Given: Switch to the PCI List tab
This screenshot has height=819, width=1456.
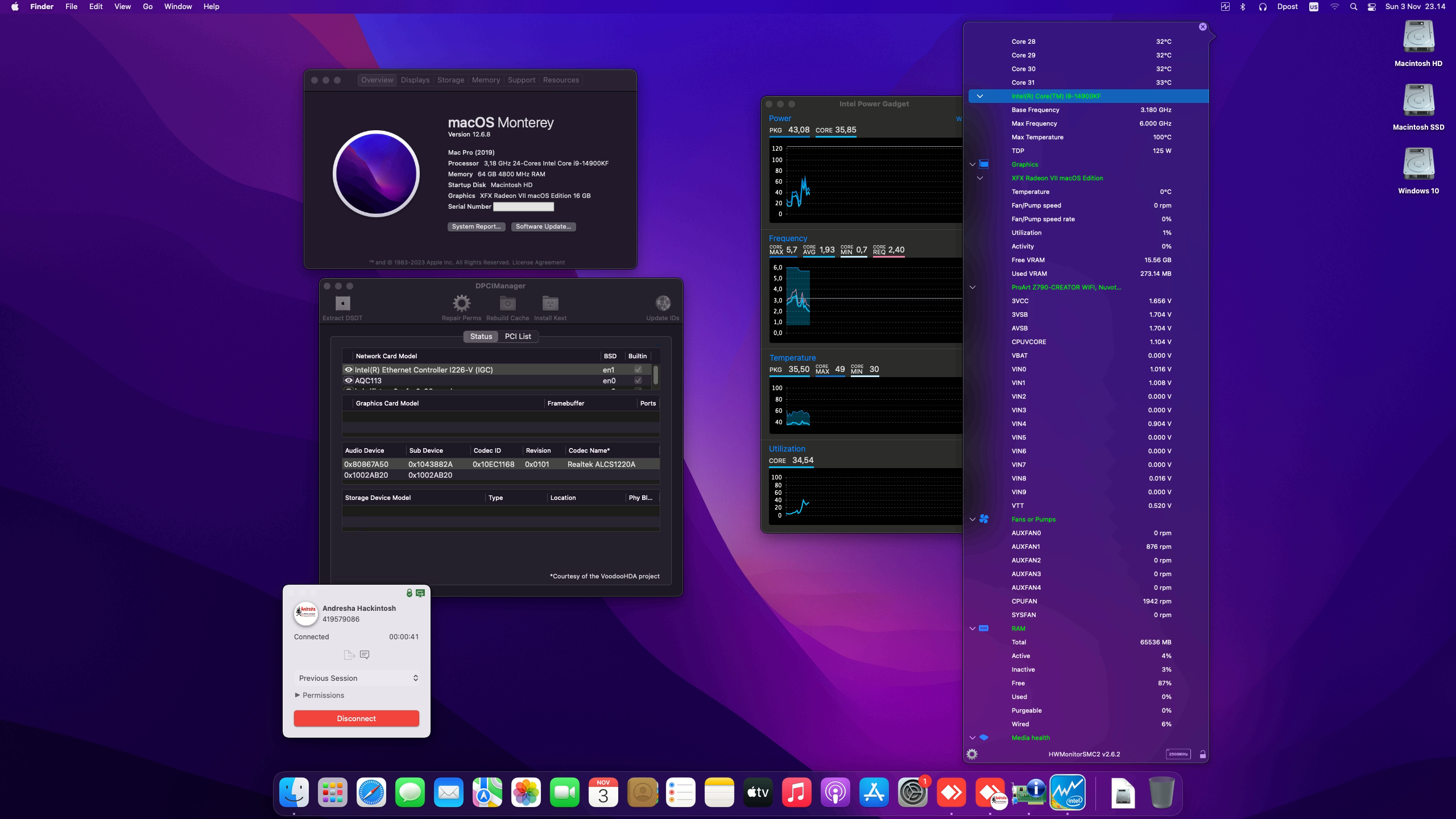Looking at the screenshot, I should [517, 336].
